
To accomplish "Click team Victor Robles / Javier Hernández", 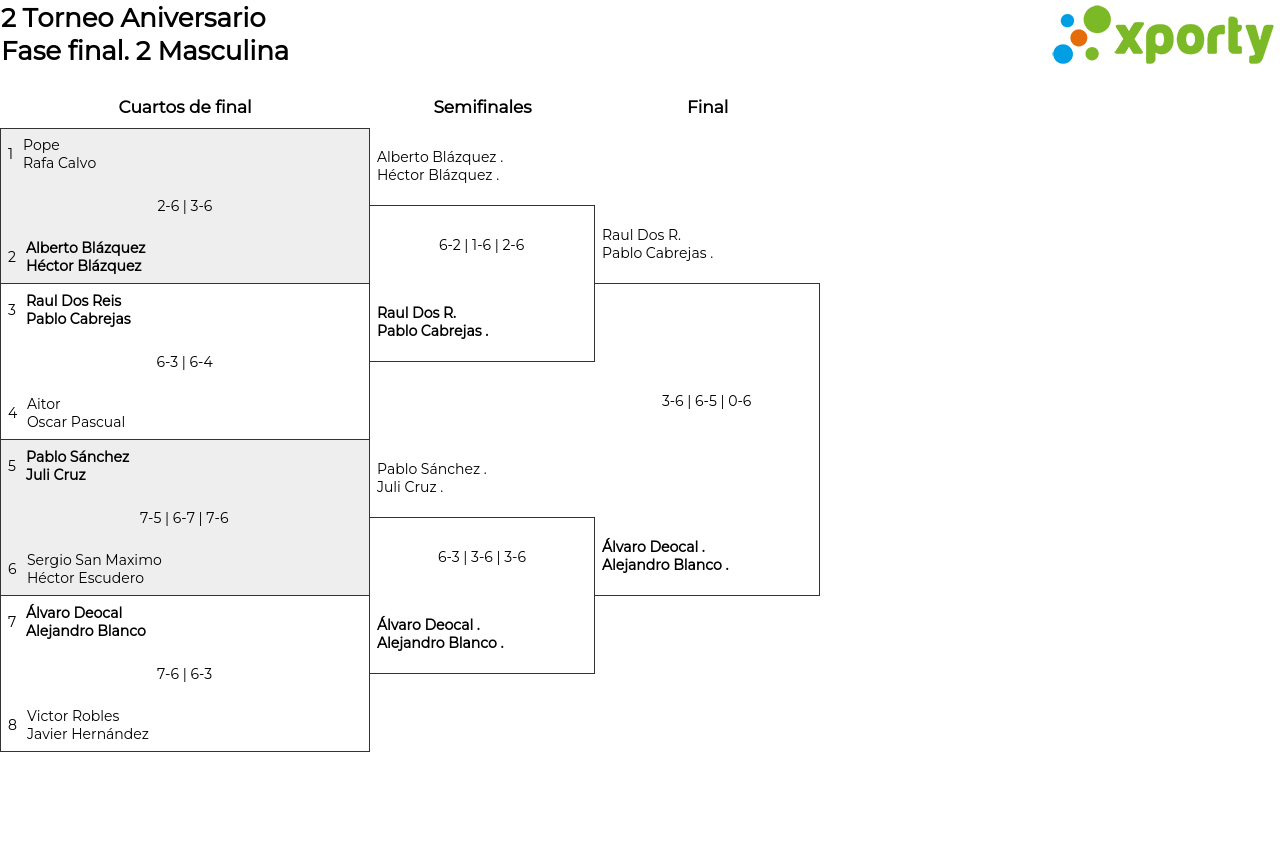I will coord(88,725).
